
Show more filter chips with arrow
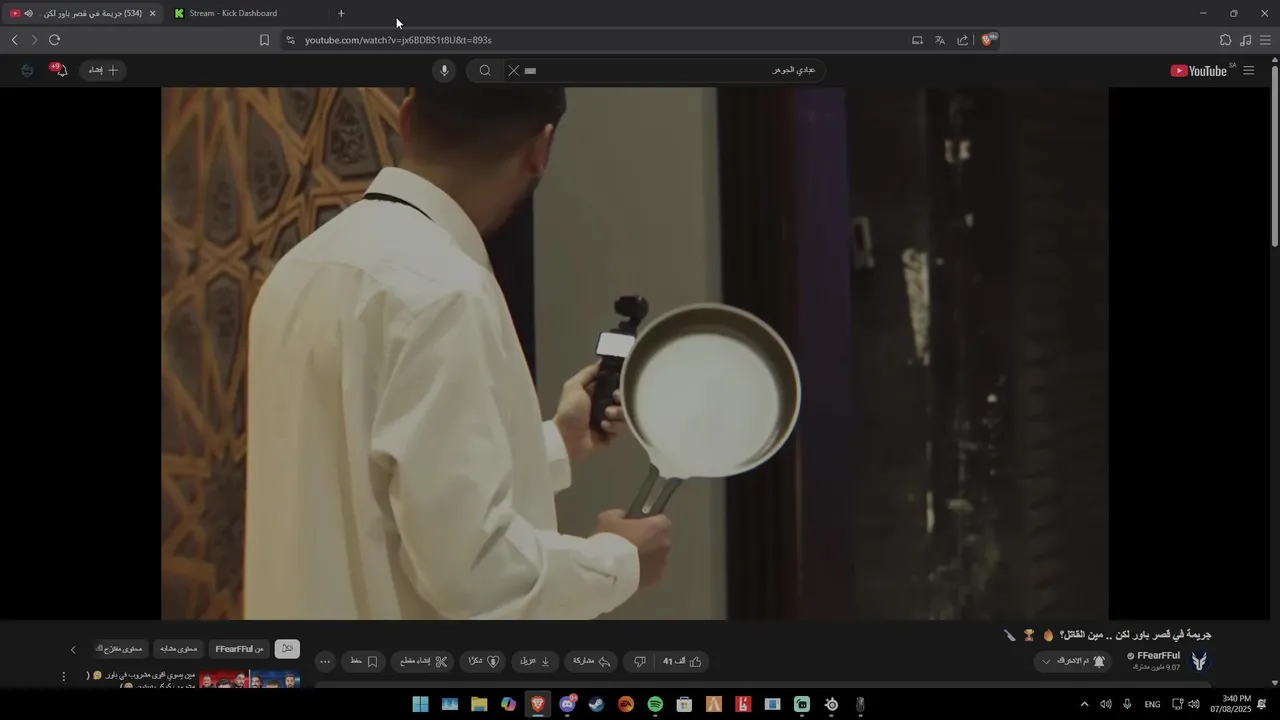(x=73, y=649)
